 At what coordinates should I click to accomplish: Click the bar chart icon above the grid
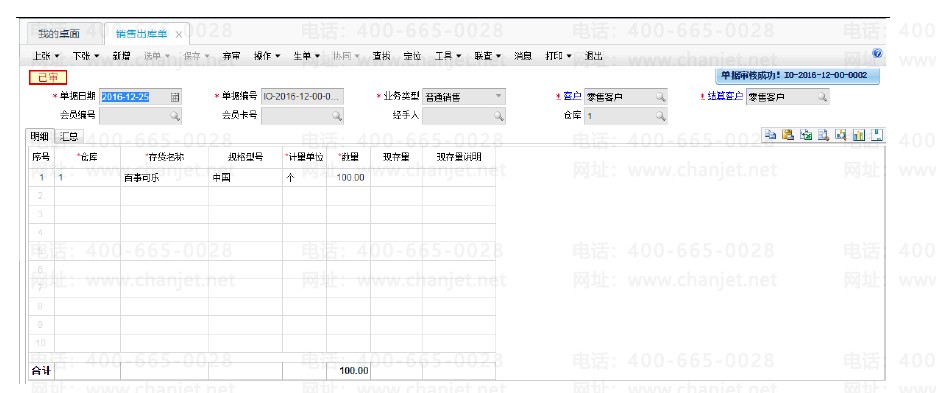point(859,135)
